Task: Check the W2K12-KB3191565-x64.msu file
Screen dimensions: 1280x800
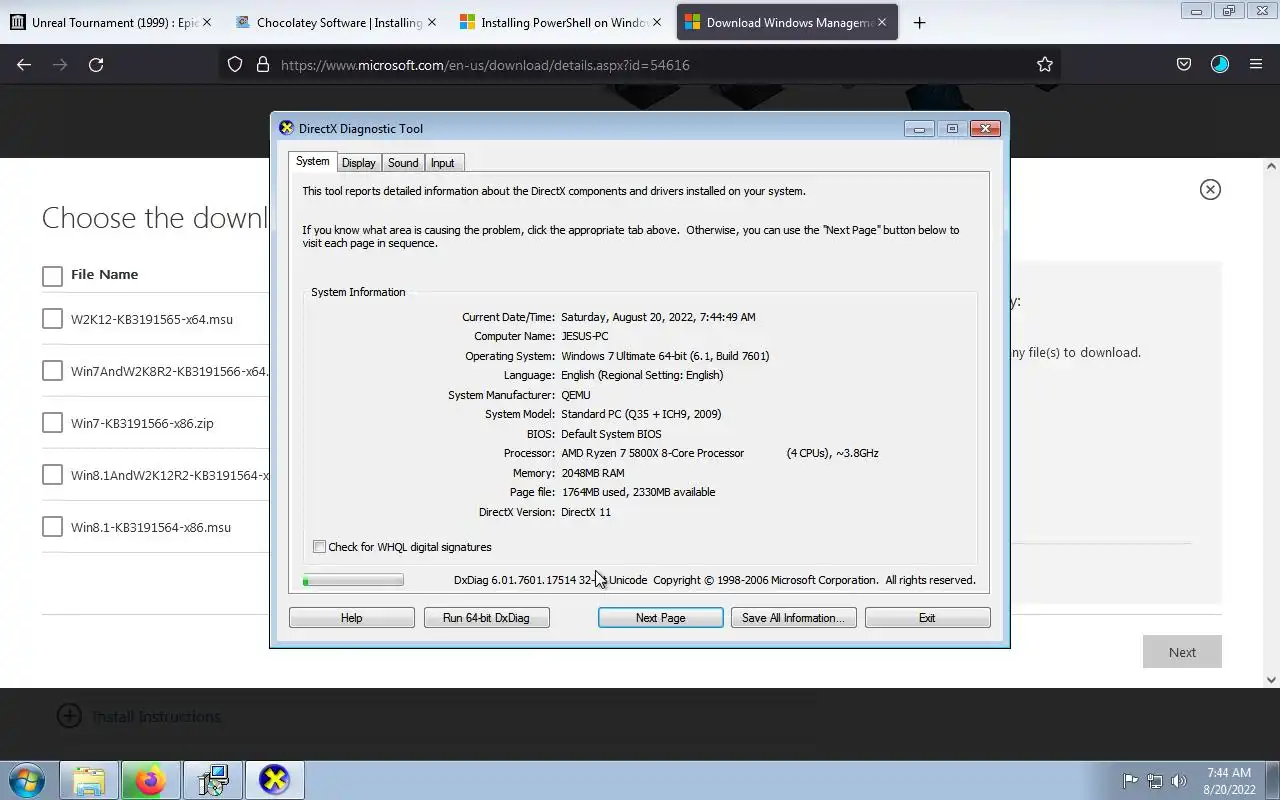Action: 52,319
